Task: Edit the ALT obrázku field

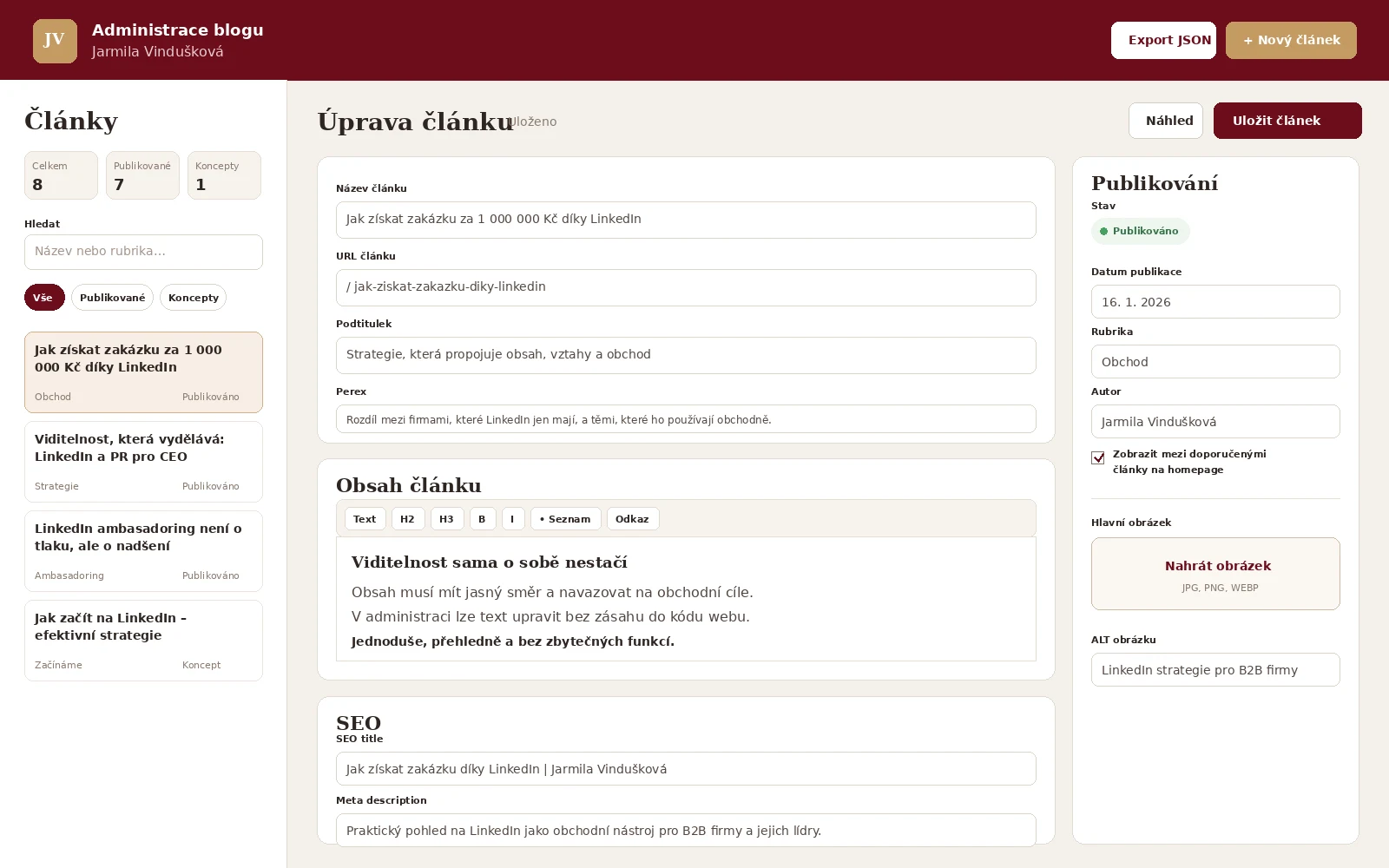Action: coord(1215,670)
